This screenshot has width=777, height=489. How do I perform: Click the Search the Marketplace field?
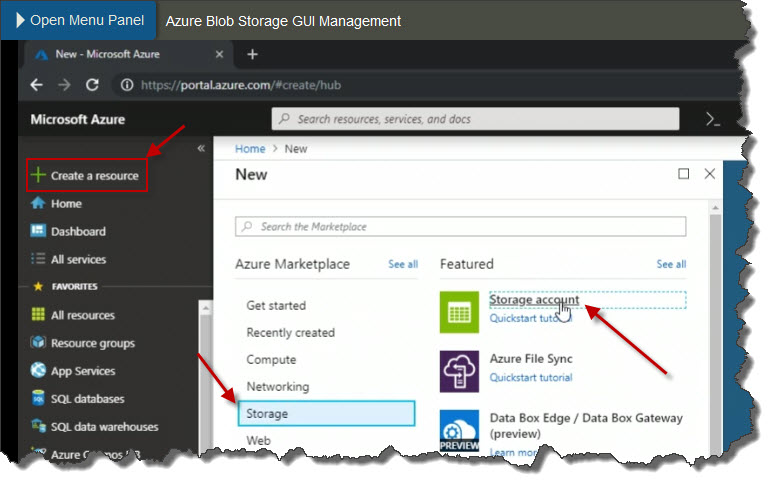tap(460, 227)
